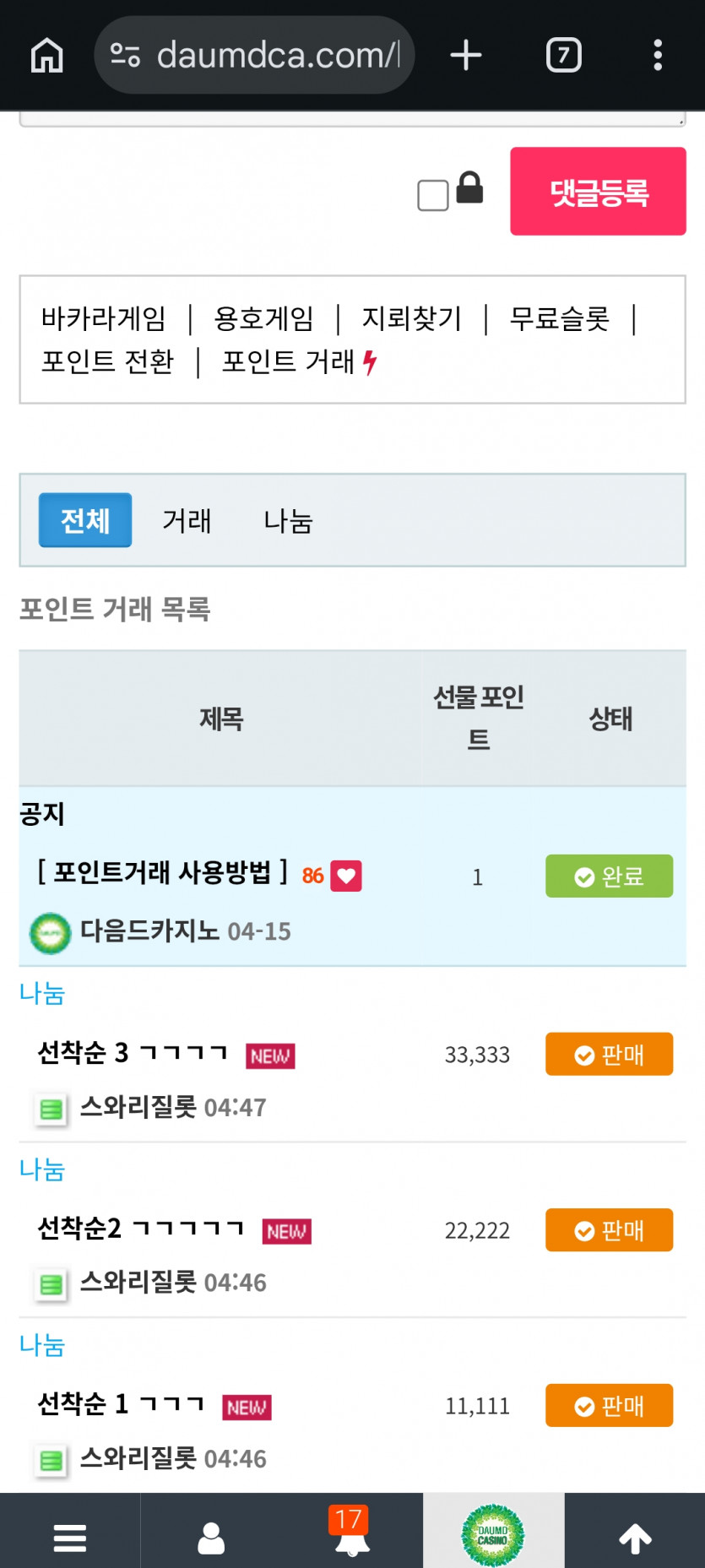
Task: Enable the secret comment checkbox
Action: point(431,195)
